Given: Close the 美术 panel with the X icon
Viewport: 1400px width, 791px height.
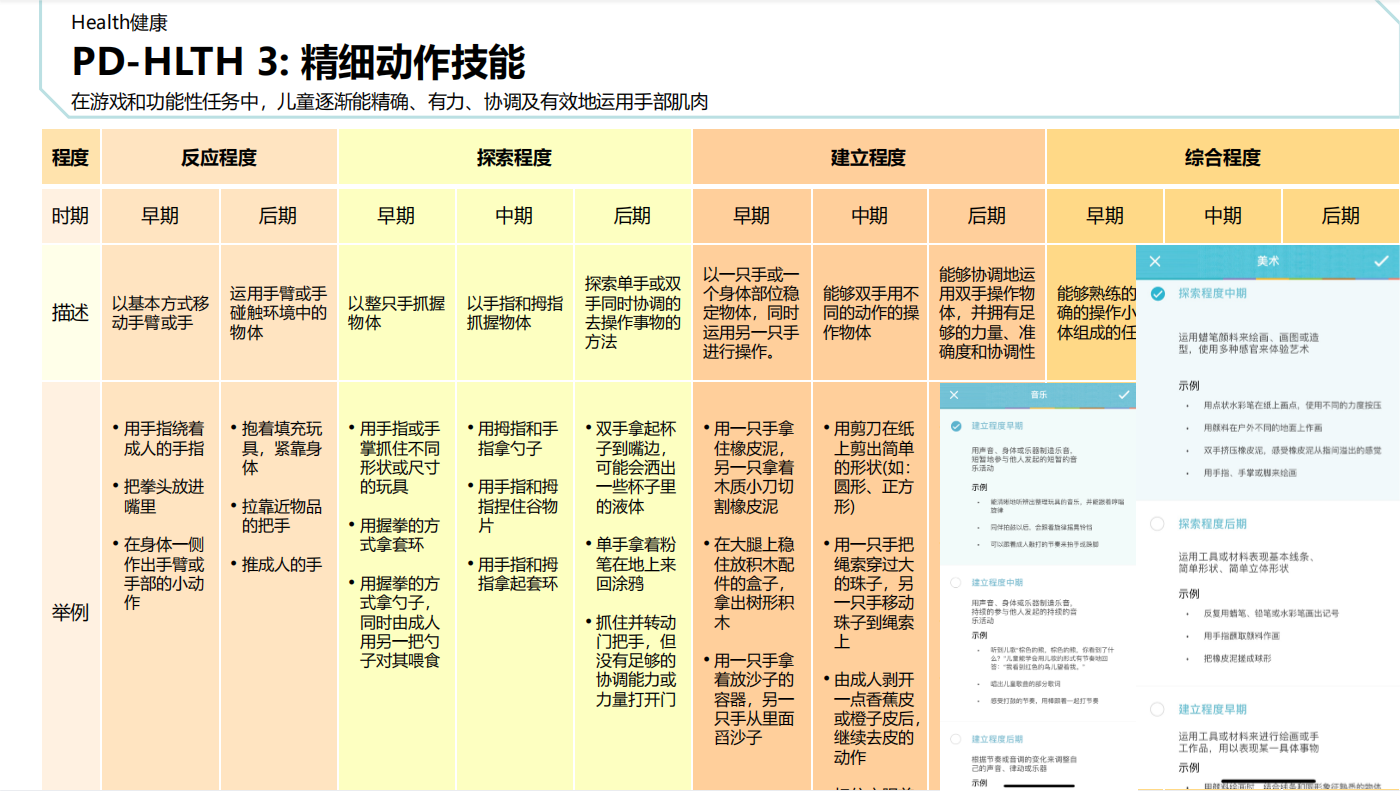Looking at the screenshot, I should [x=1155, y=261].
